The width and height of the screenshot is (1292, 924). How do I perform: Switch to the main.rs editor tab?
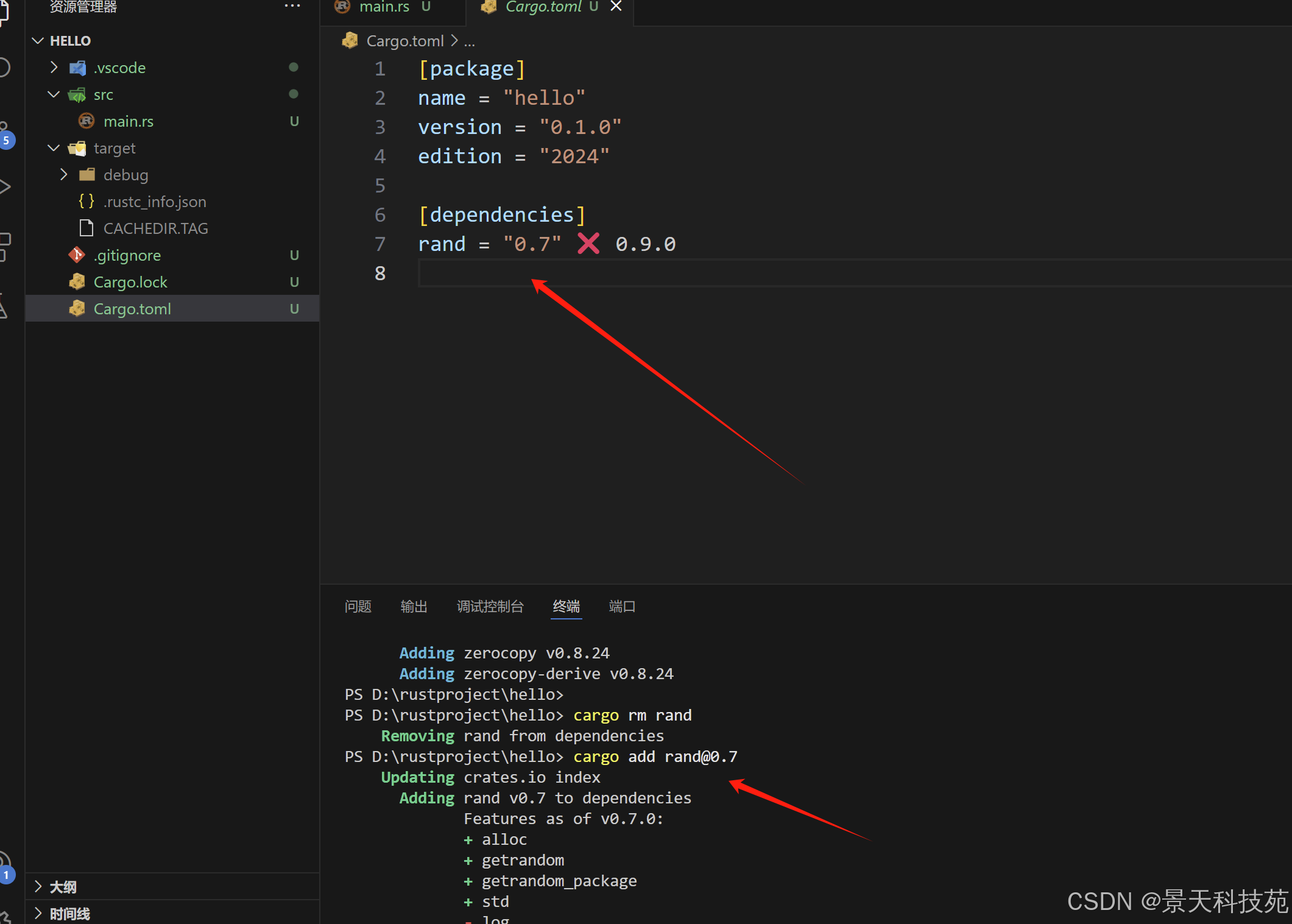(x=384, y=7)
